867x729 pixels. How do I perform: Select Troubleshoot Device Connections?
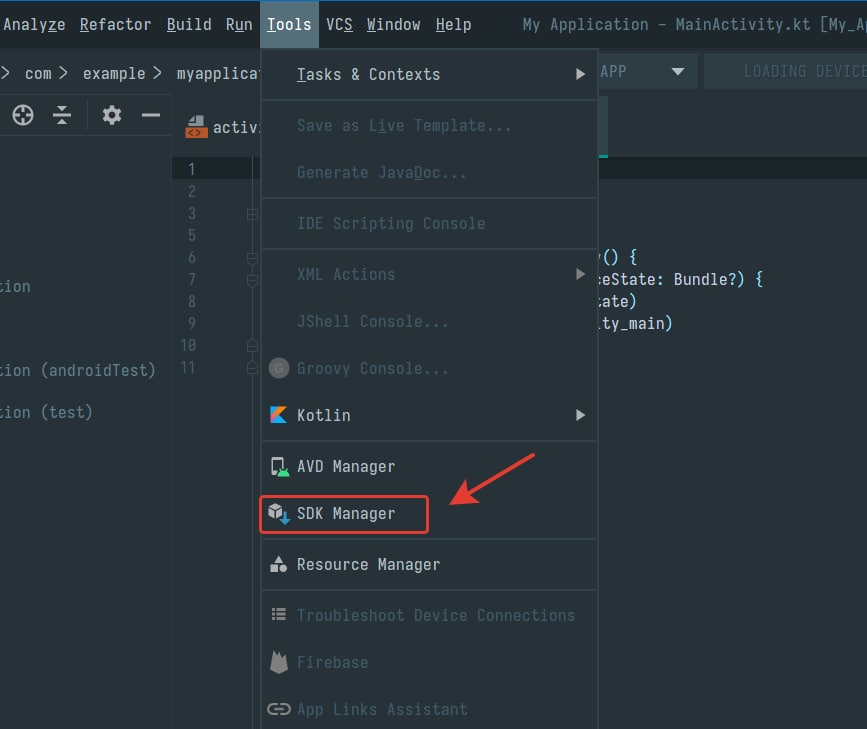click(x=430, y=616)
